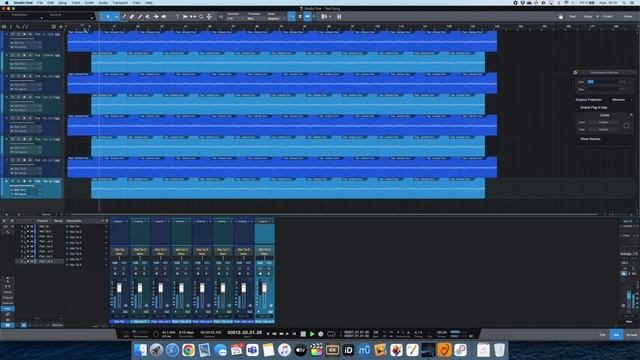Click the Start button at top right
The width and height of the screenshot is (640, 360).
pos(572,17)
